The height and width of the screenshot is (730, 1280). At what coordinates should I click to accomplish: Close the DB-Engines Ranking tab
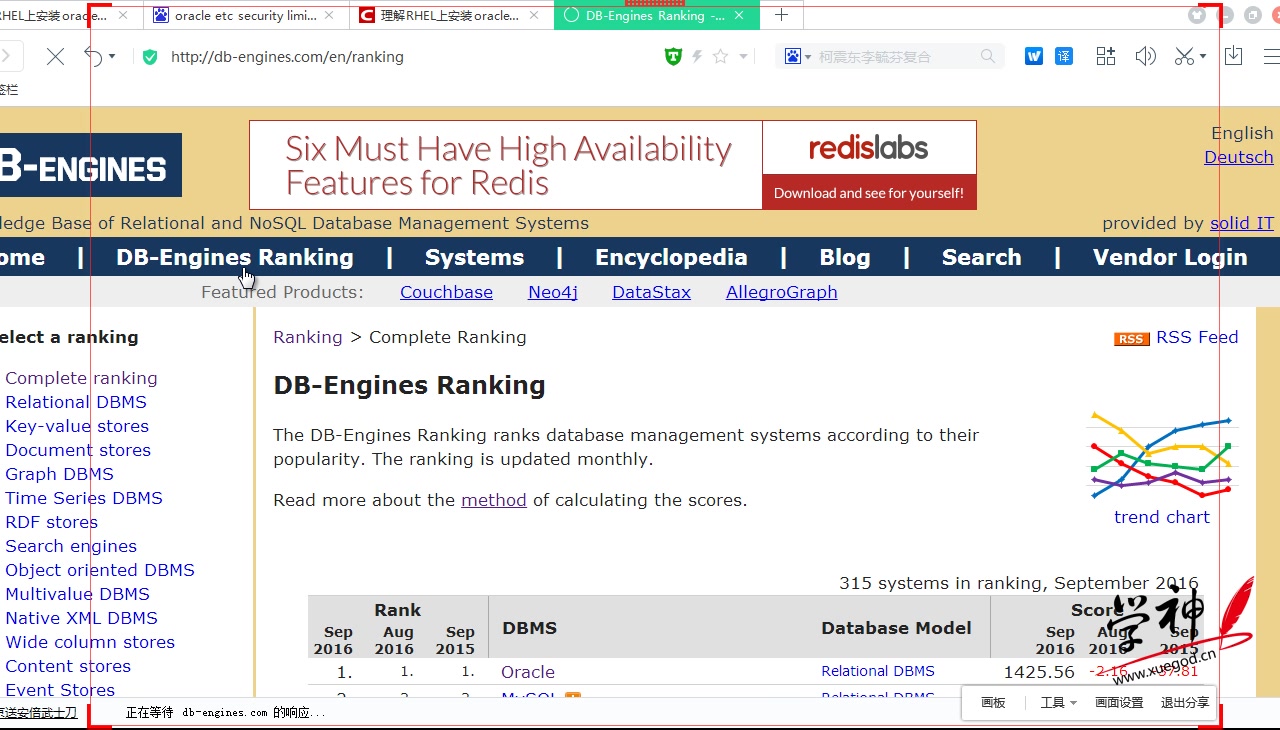pos(739,16)
